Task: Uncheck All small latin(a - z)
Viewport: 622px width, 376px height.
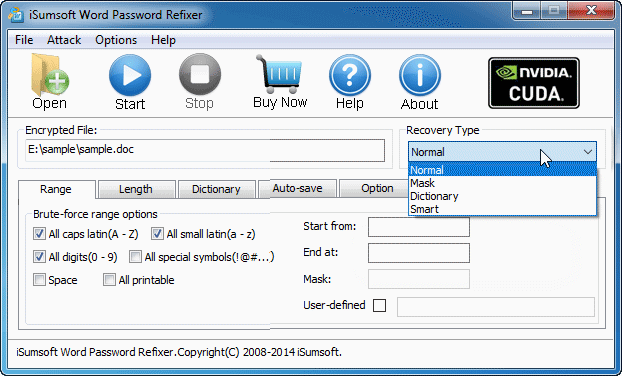Action: click(157, 234)
